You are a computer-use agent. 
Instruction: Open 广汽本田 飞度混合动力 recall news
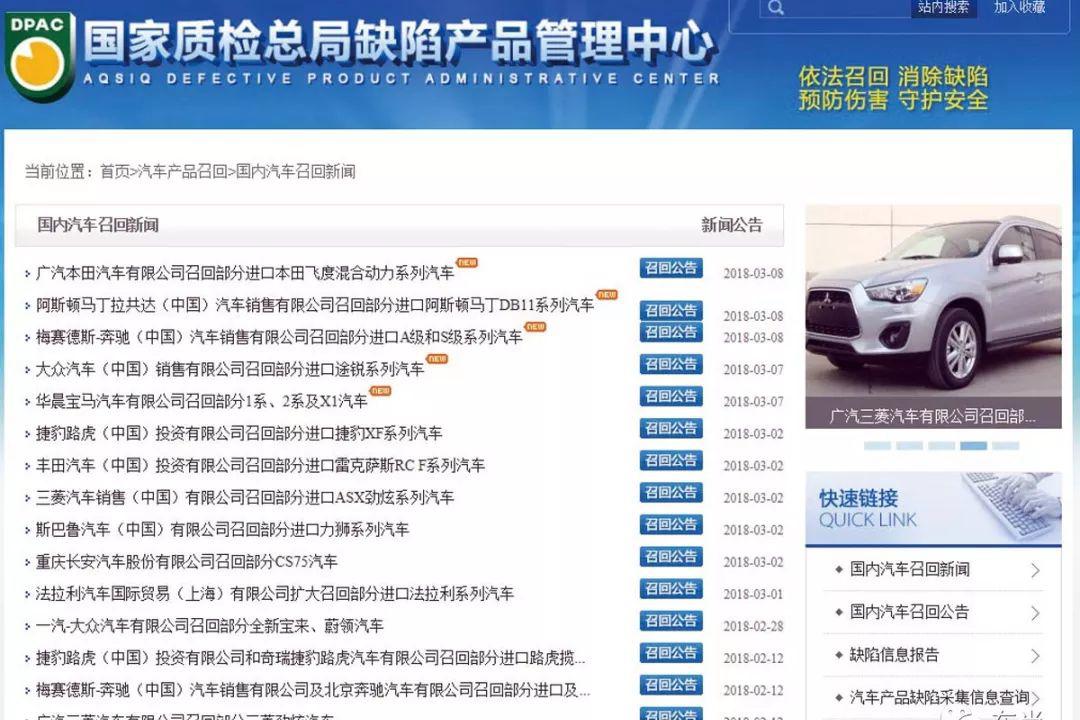coord(245,273)
